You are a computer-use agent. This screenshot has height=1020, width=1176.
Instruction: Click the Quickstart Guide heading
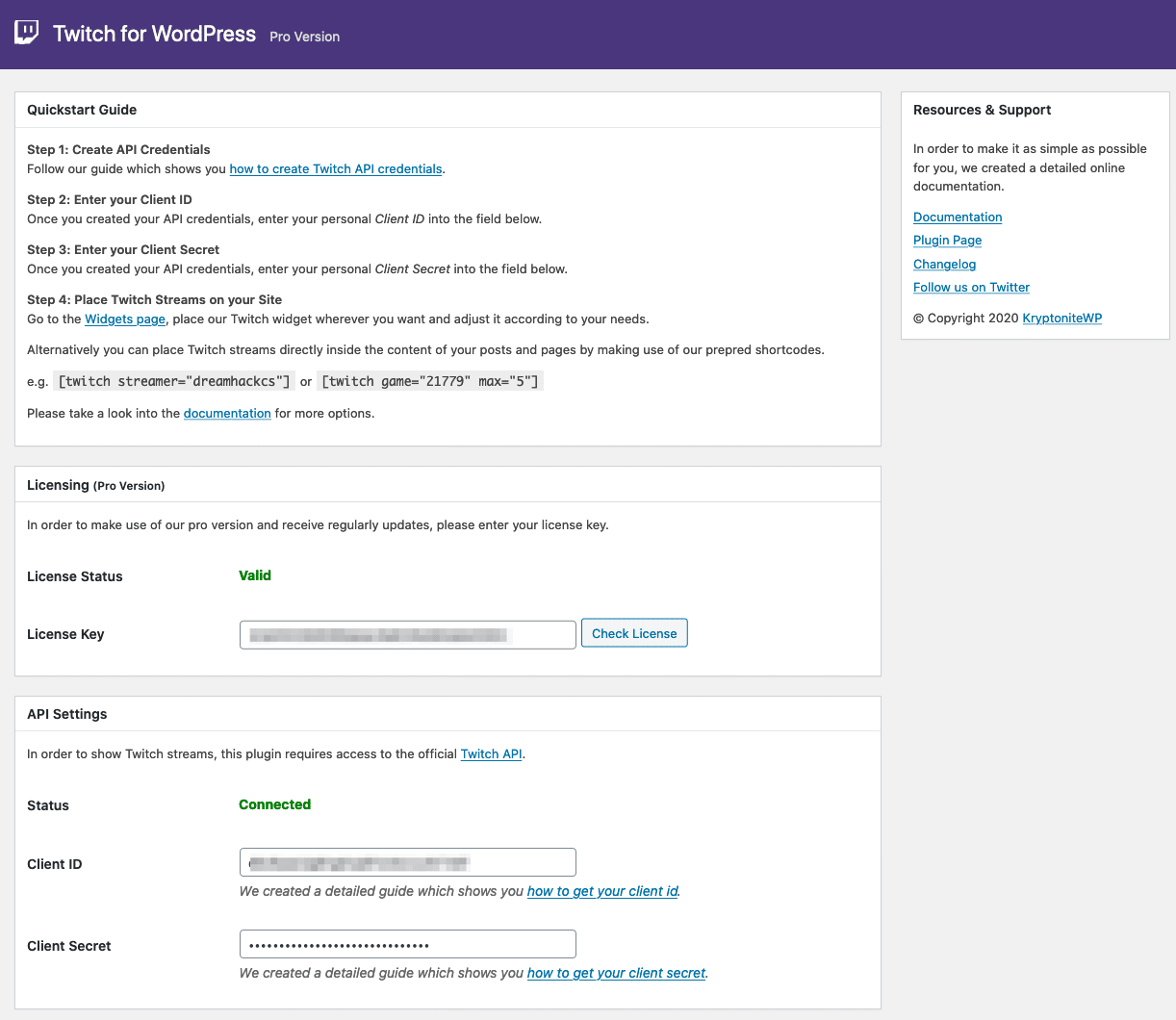point(82,110)
